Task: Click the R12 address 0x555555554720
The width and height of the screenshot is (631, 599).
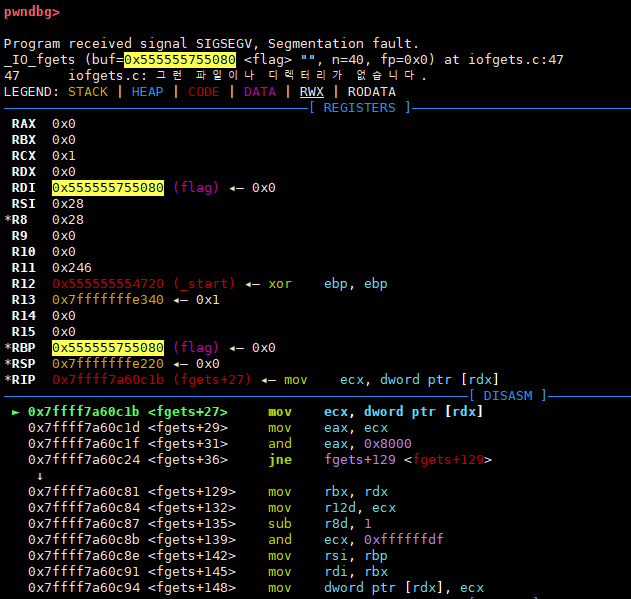Action: (x=108, y=284)
